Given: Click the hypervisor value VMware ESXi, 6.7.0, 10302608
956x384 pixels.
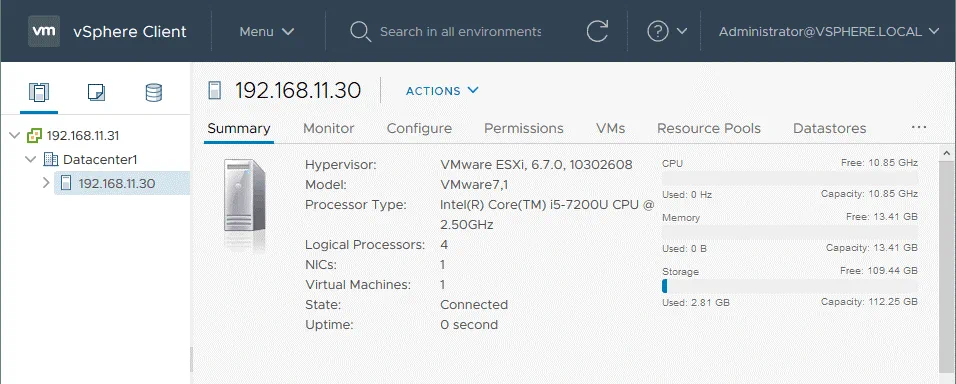Looking at the screenshot, I should [x=536, y=165].
